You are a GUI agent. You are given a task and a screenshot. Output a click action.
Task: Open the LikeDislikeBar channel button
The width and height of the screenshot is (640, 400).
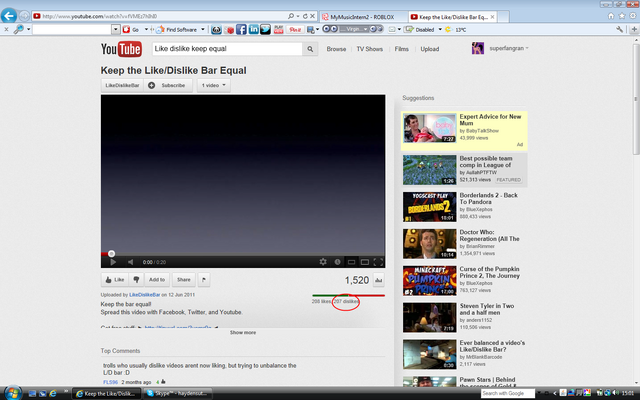122,85
